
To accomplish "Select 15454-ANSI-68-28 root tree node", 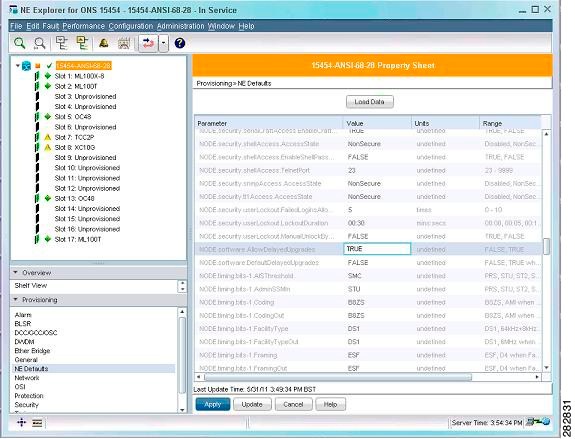I will [84, 66].
